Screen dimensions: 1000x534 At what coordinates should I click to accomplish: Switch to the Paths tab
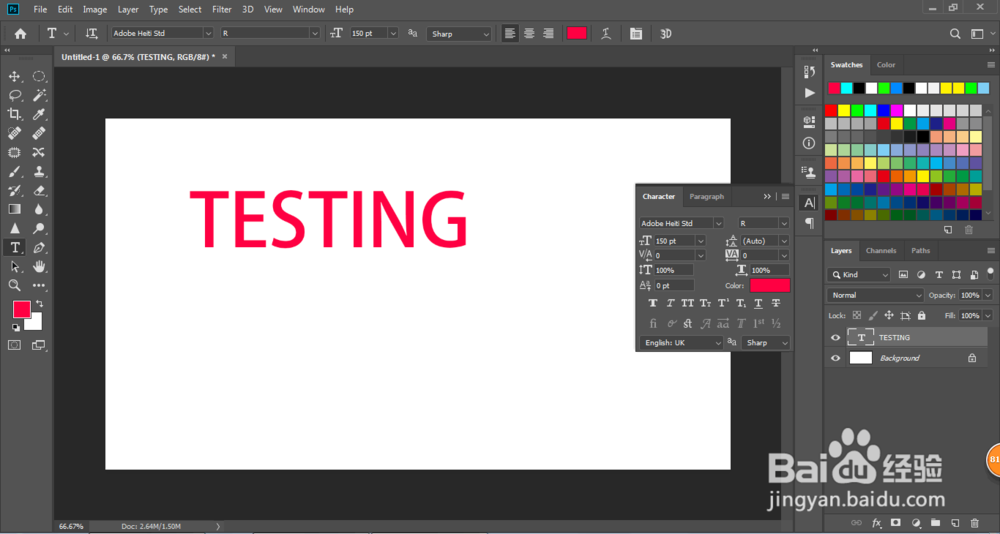[920, 251]
